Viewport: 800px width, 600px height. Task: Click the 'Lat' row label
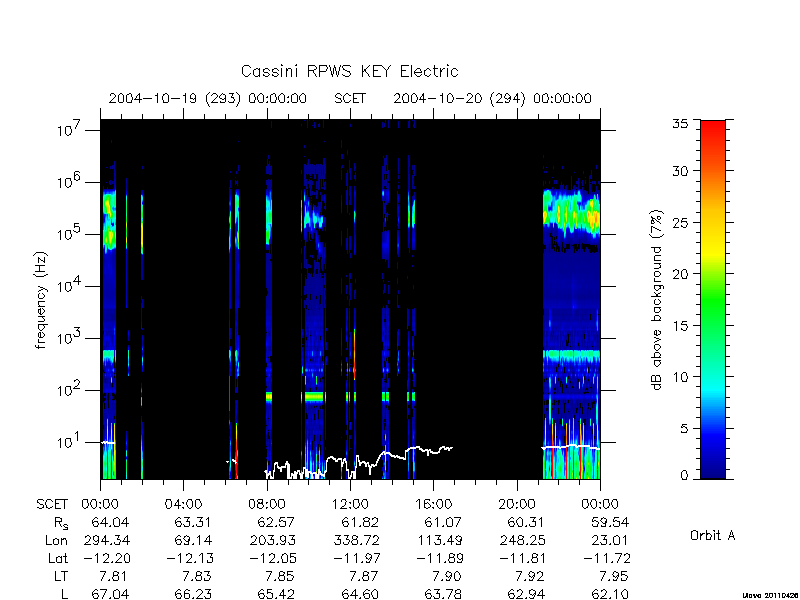[x=58, y=558]
